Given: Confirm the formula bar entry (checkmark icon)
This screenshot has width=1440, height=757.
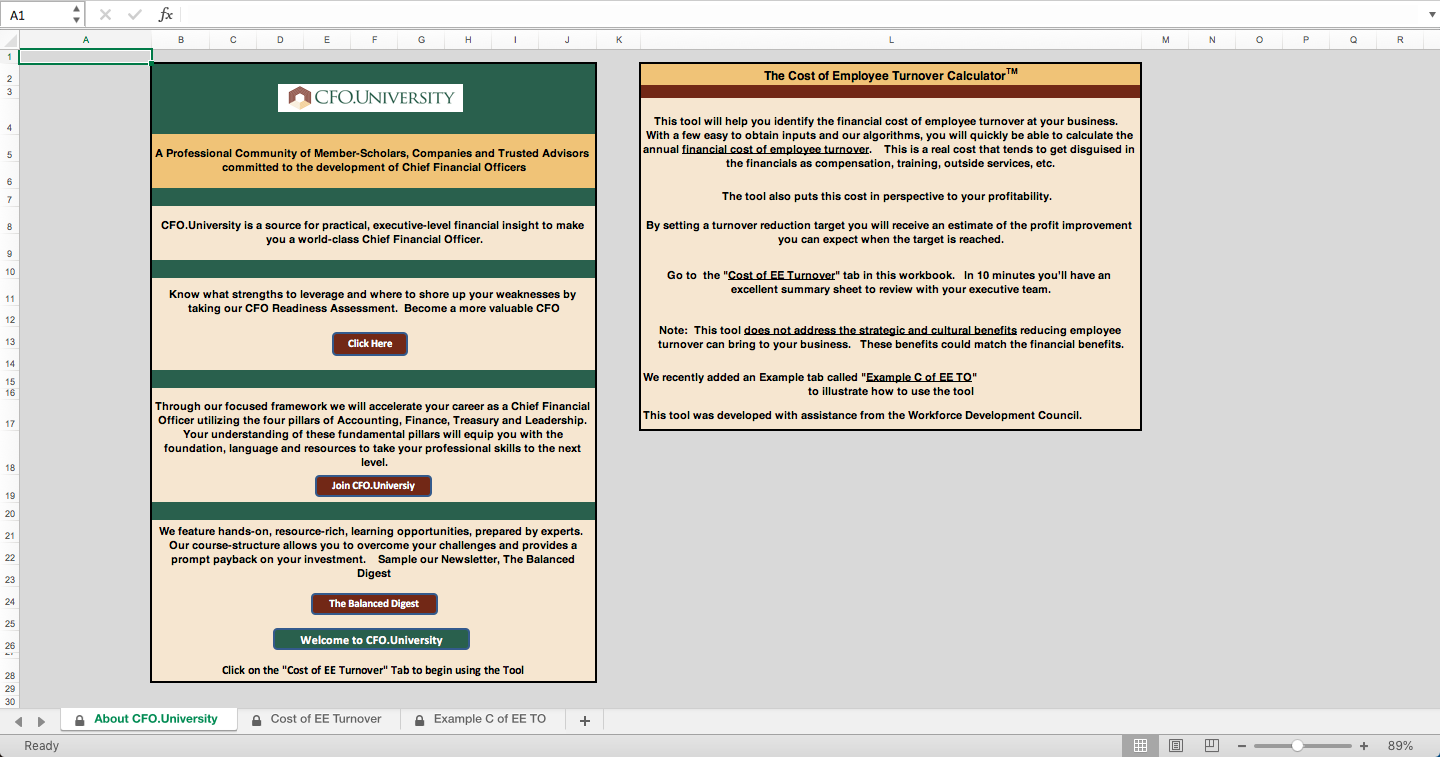Looking at the screenshot, I should (x=135, y=15).
